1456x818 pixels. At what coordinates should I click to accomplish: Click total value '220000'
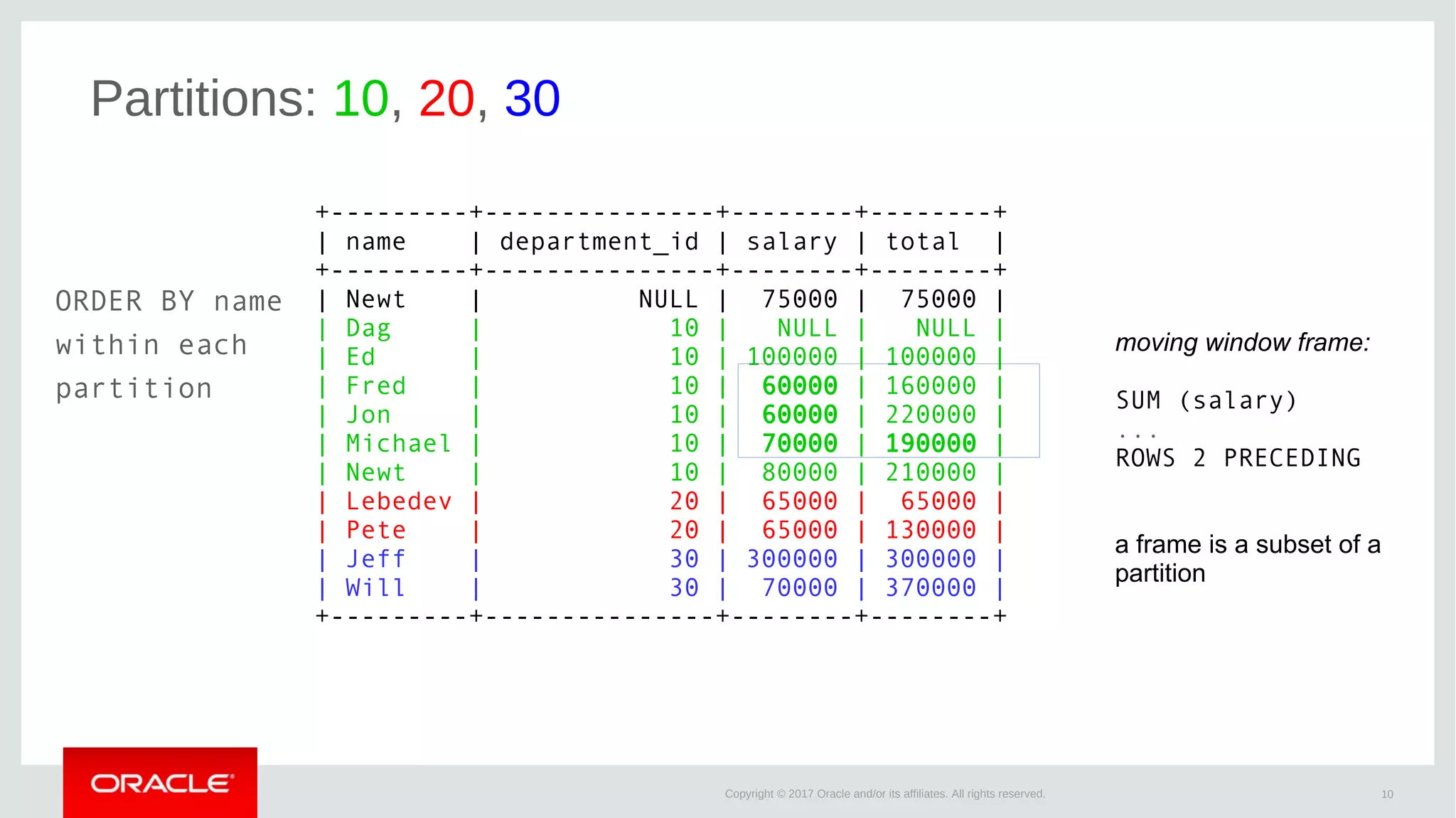tap(931, 415)
